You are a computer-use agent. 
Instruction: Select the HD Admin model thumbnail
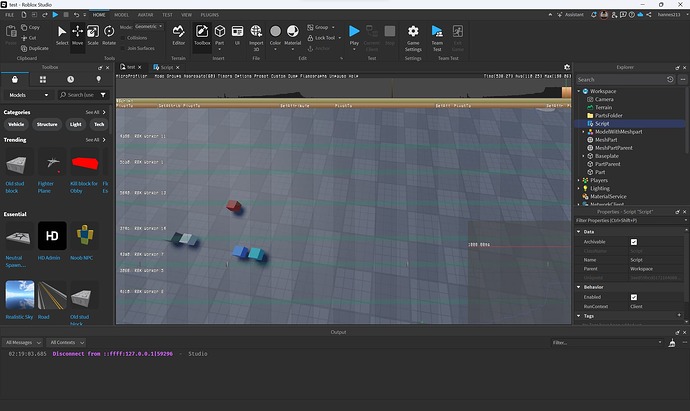pos(52,236)
